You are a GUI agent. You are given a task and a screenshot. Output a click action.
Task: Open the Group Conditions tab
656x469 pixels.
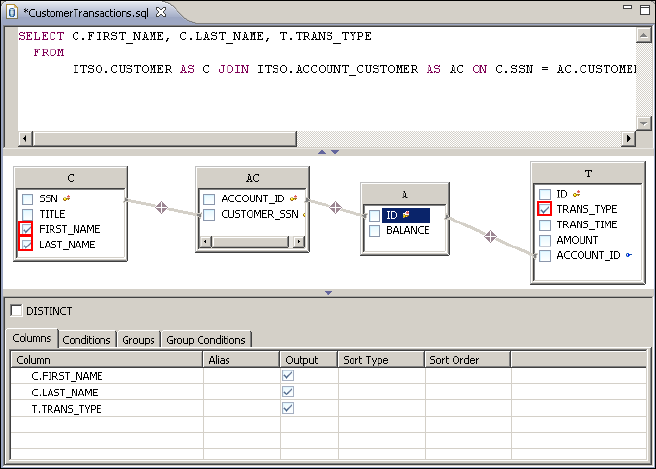[206, 340]
